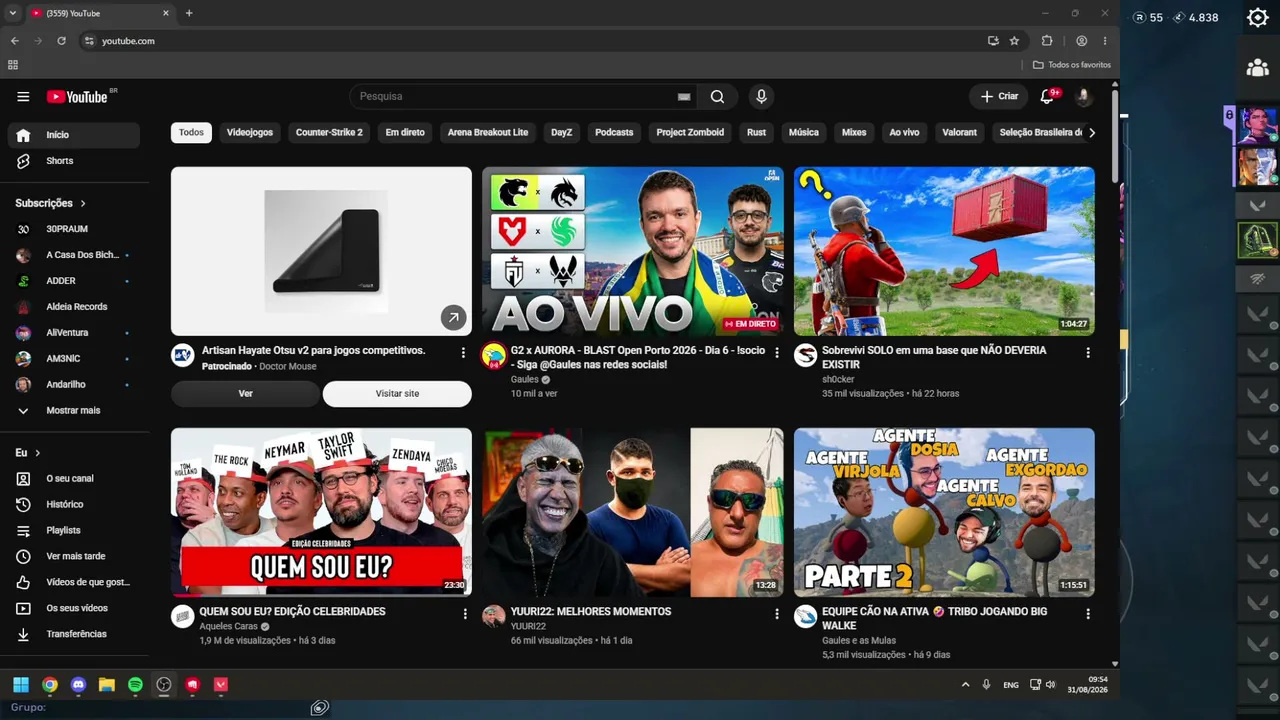
Task: Open Chrome extensions puzzle icon
Action: tap(1047, 41)
